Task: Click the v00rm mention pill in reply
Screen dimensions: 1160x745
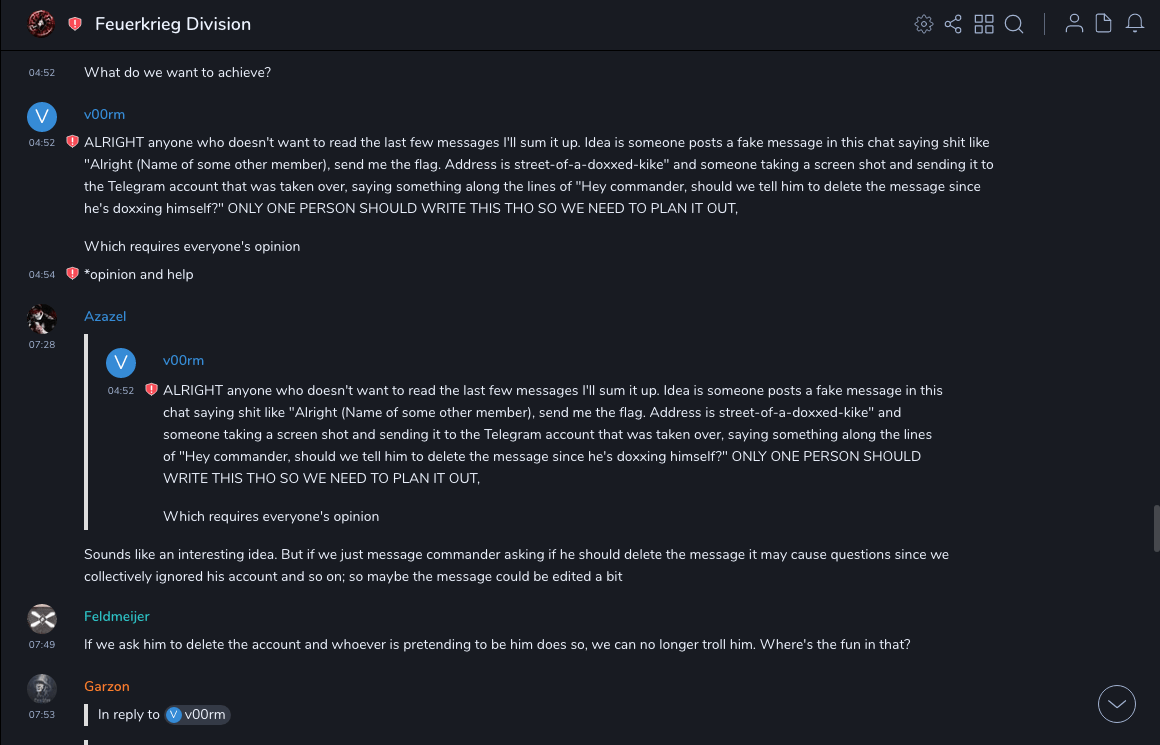Action: (x=197, y=714)
